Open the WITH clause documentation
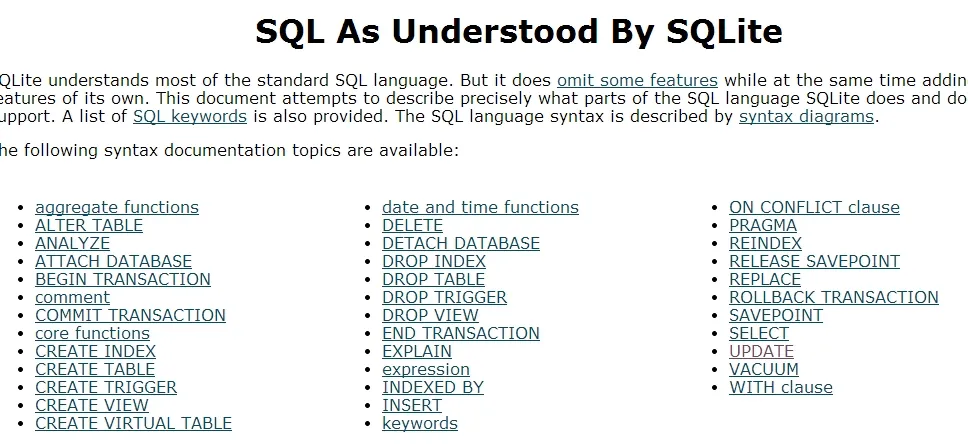Screen dimensions: 968x447 (781, 387)
